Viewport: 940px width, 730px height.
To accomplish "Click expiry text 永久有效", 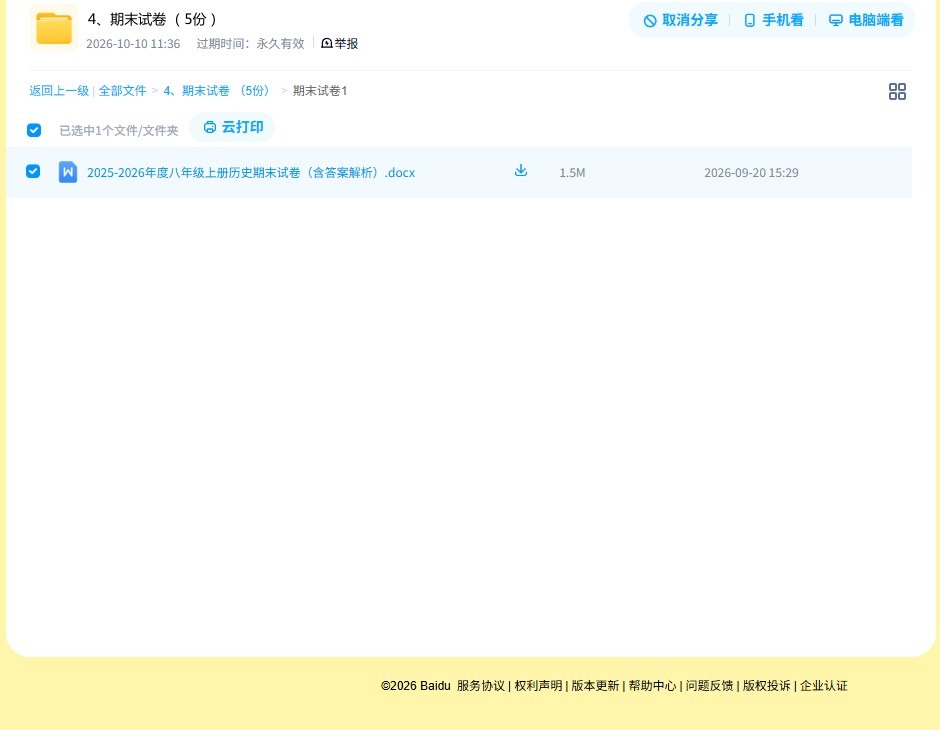I will point(281,44).
